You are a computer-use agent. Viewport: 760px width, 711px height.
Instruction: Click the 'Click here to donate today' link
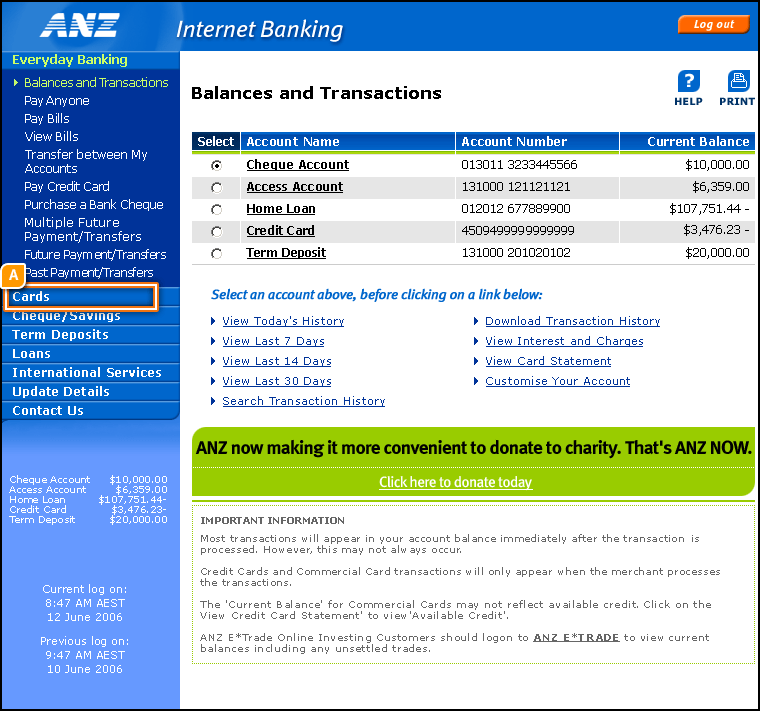tap(456, 482)
